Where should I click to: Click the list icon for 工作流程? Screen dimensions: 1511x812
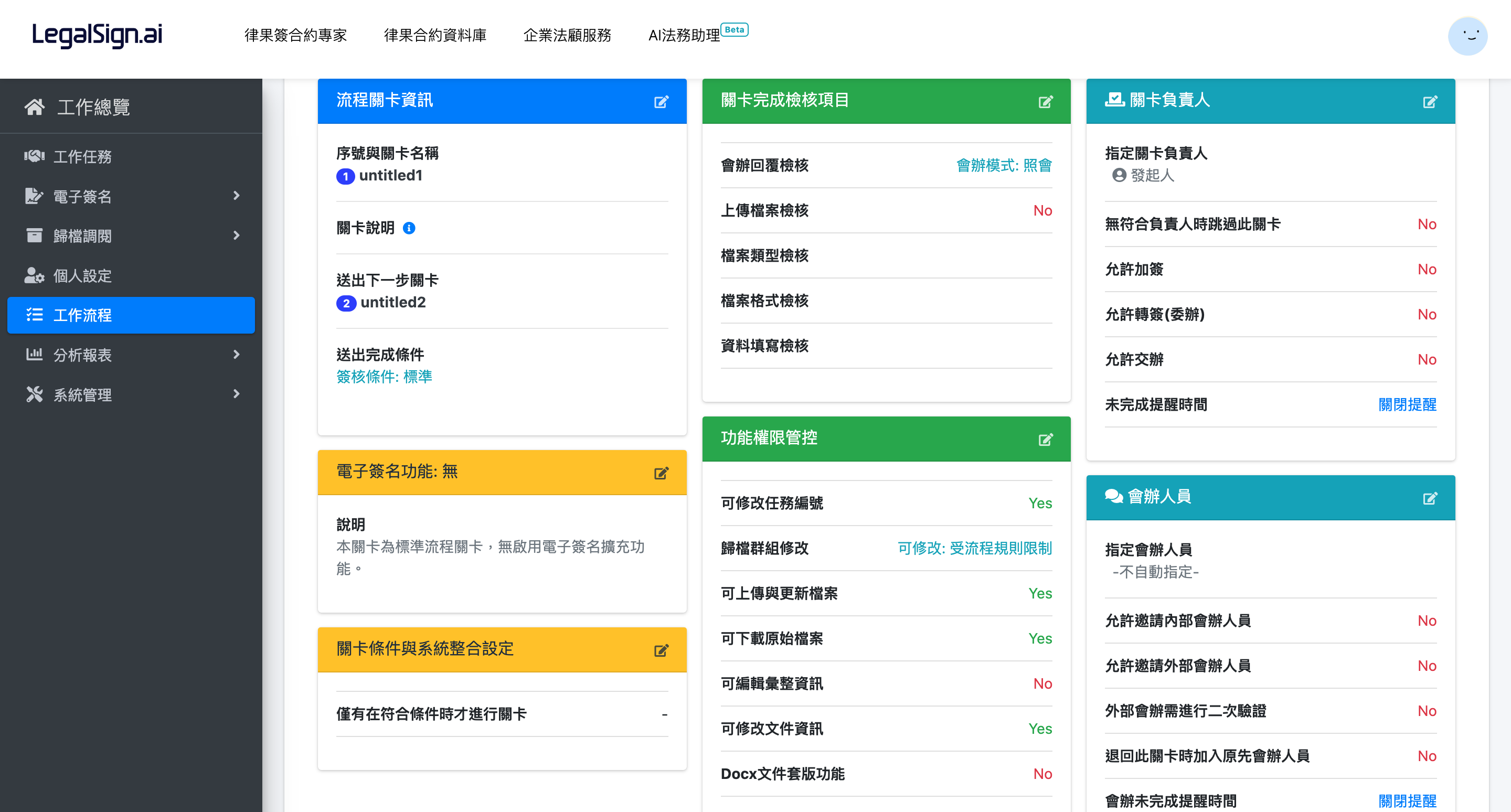35,315
